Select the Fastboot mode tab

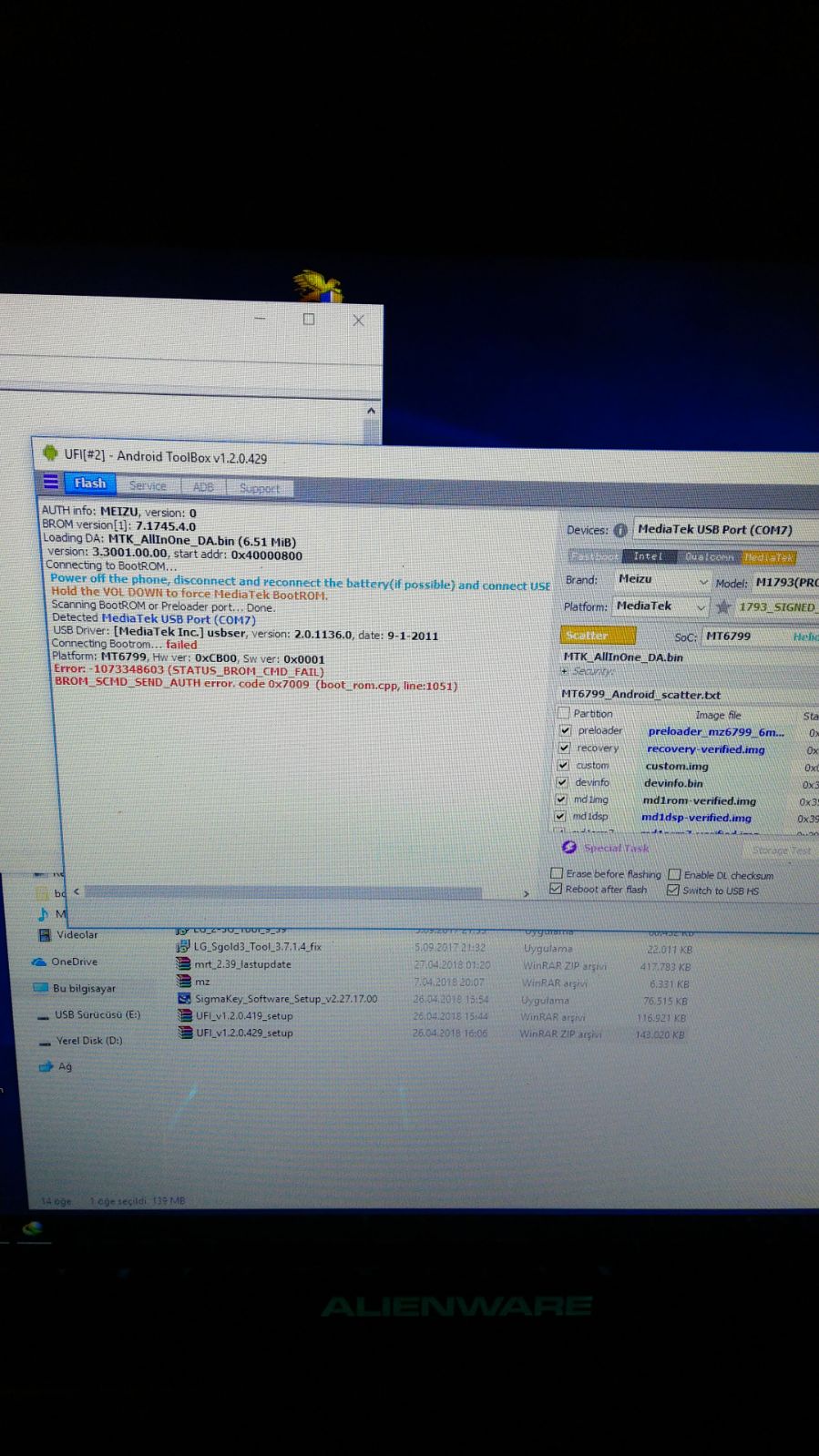594,555
